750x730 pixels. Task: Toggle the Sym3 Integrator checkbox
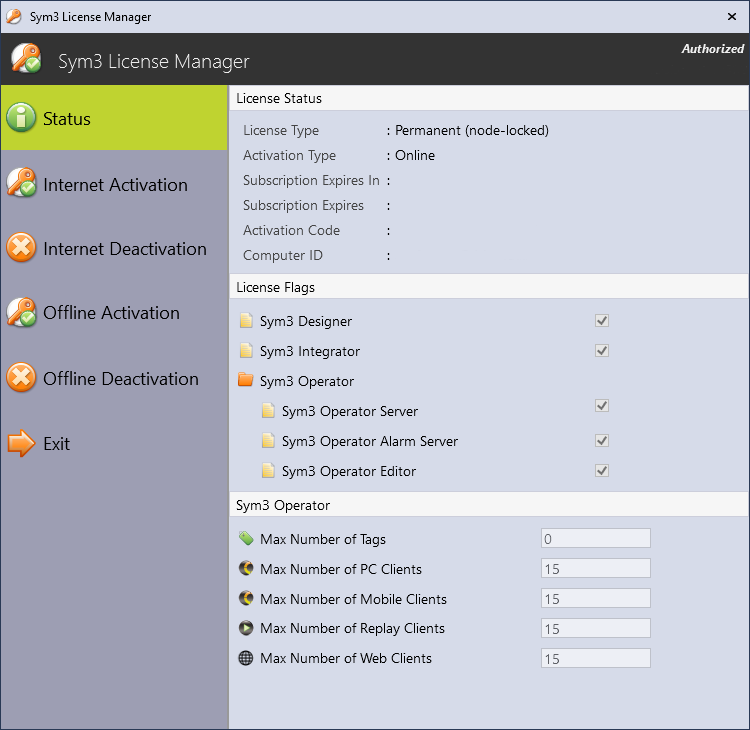point(602,351)
